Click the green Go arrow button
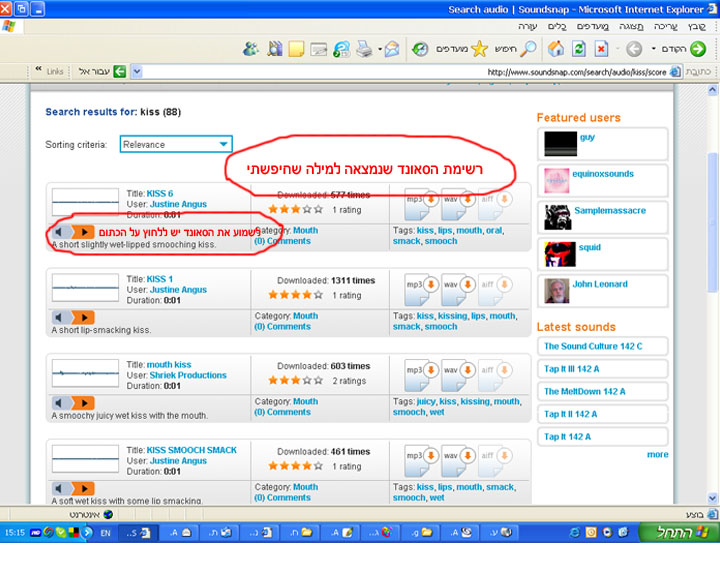This screenshot has width=720, height=576. tap(119, 71)
